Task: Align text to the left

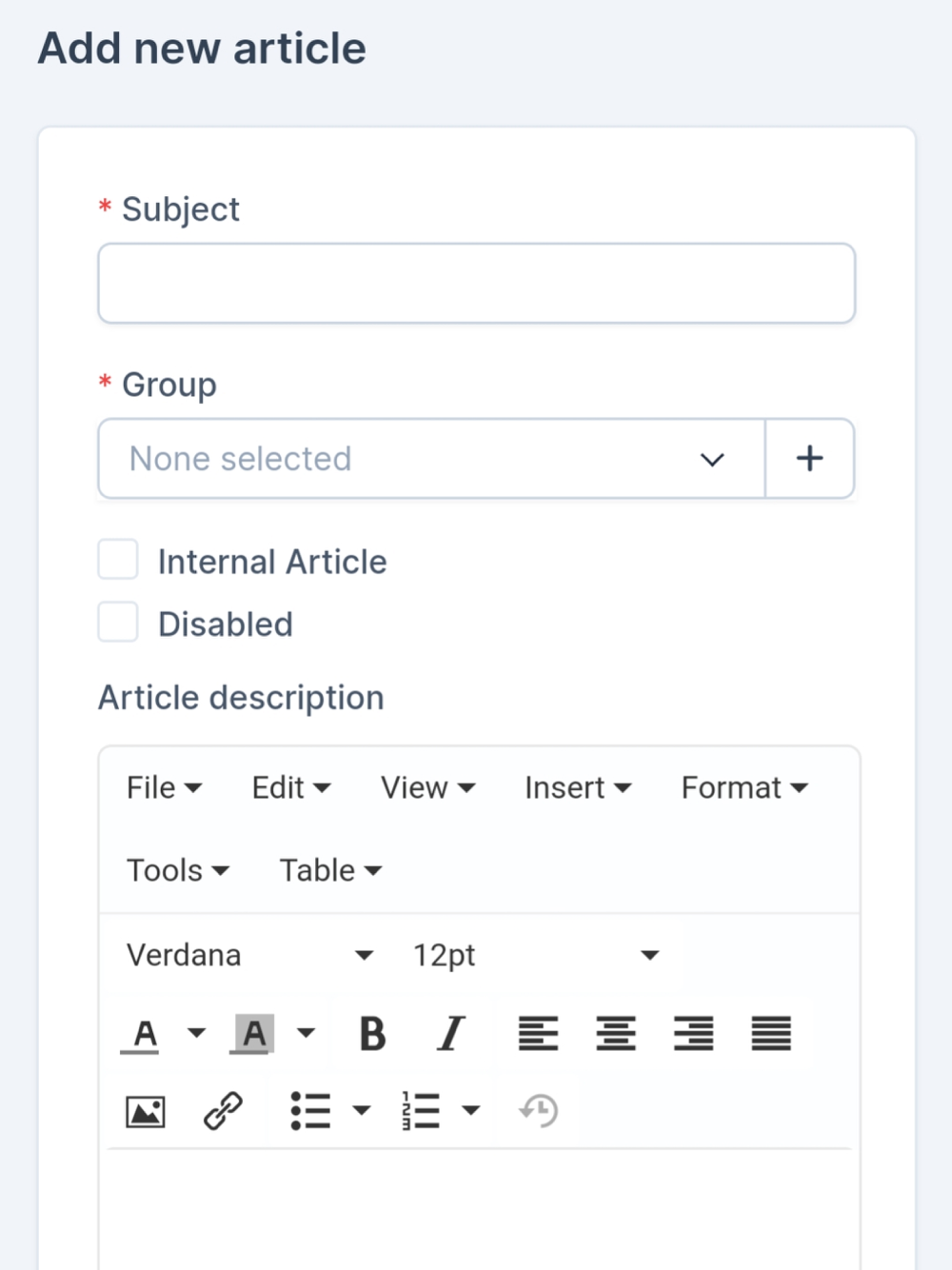Action: pyautogui.click(x=538, y=1033)
